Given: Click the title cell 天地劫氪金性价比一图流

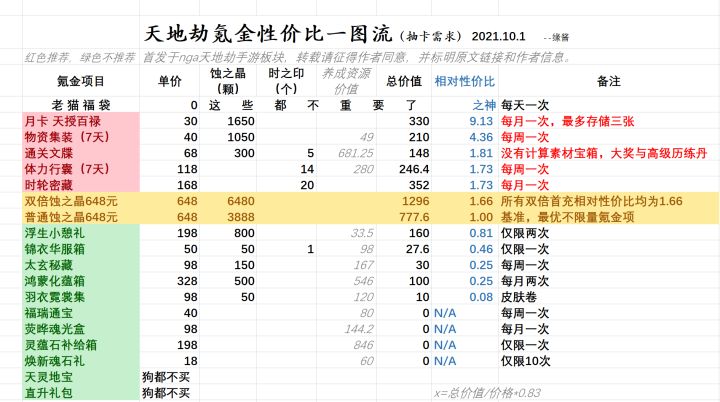Looking at the screenshot, I should coord(268,34).
